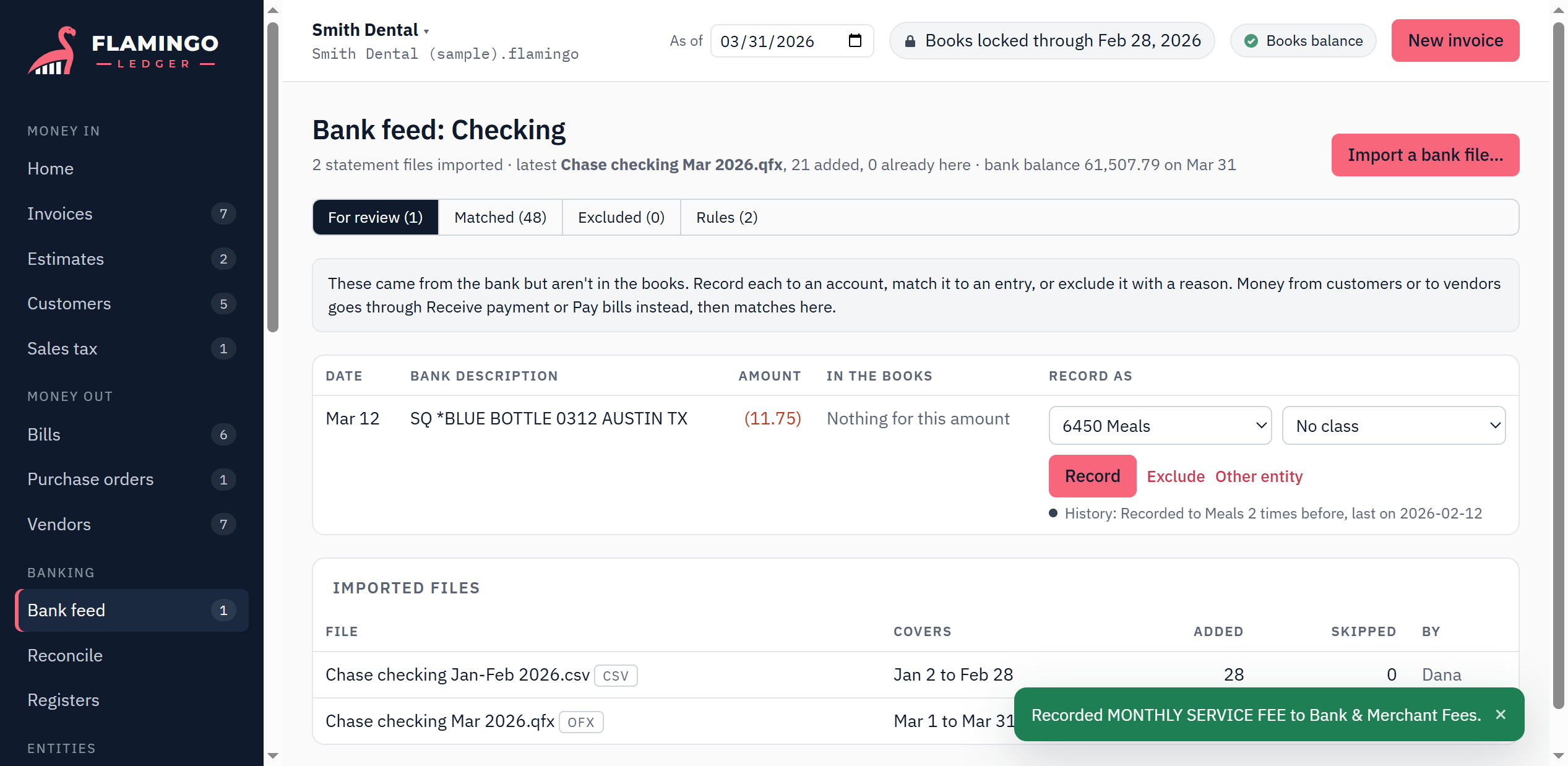1568x766 pixels.
Task: Go to Home in the sidebar
Action: [x=132, y=169]
